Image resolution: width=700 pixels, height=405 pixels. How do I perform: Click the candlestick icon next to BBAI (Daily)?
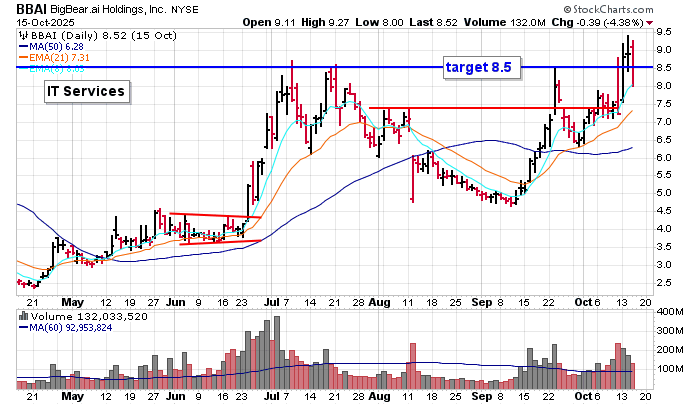pyautogui.click(x=22, y=34)
